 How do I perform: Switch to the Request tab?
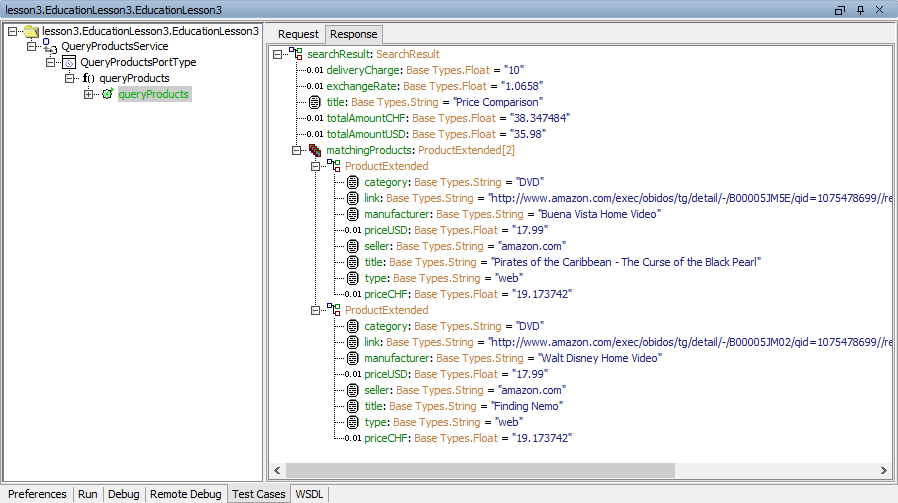click(298, 34)
